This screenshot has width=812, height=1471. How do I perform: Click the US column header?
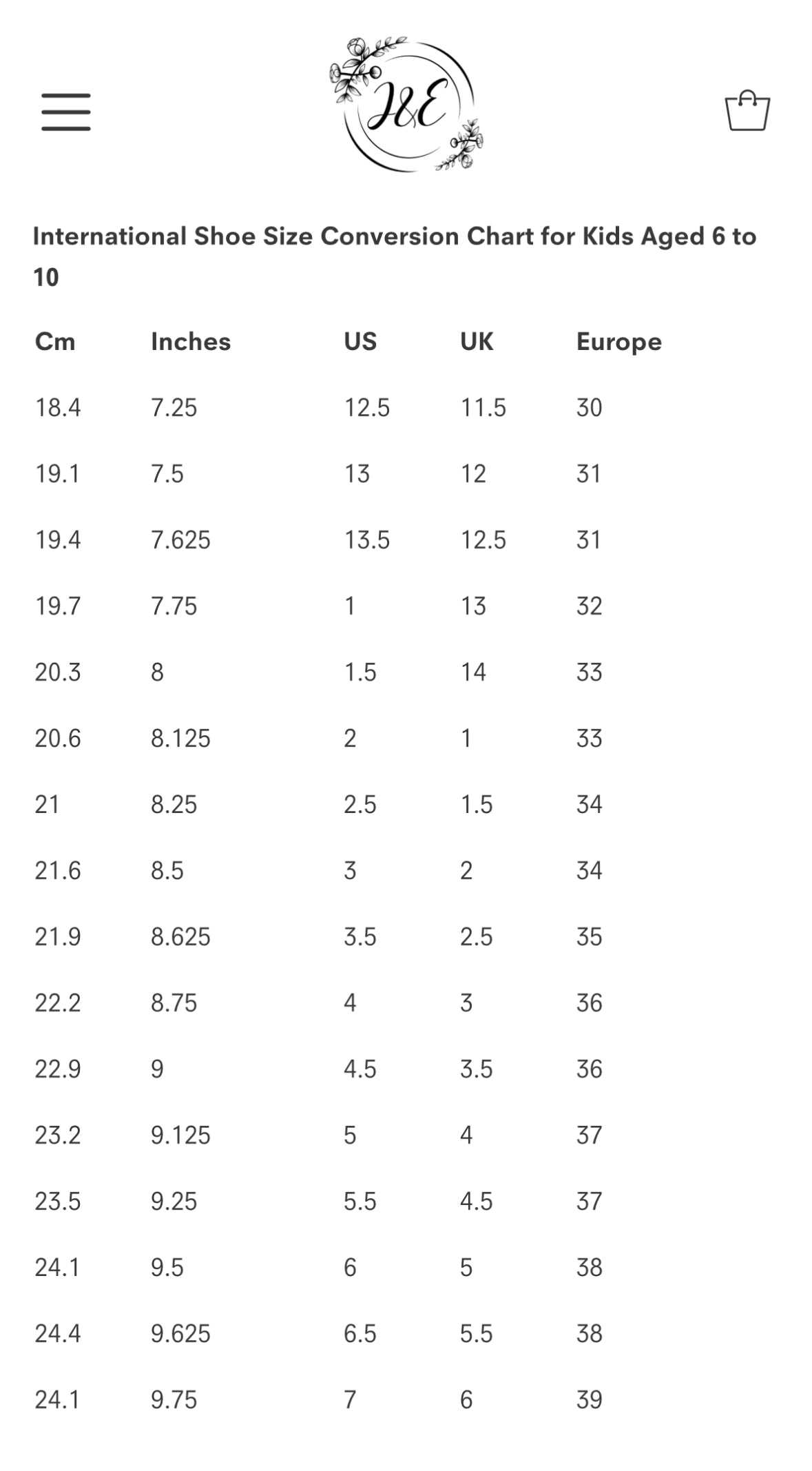[360, 342]
